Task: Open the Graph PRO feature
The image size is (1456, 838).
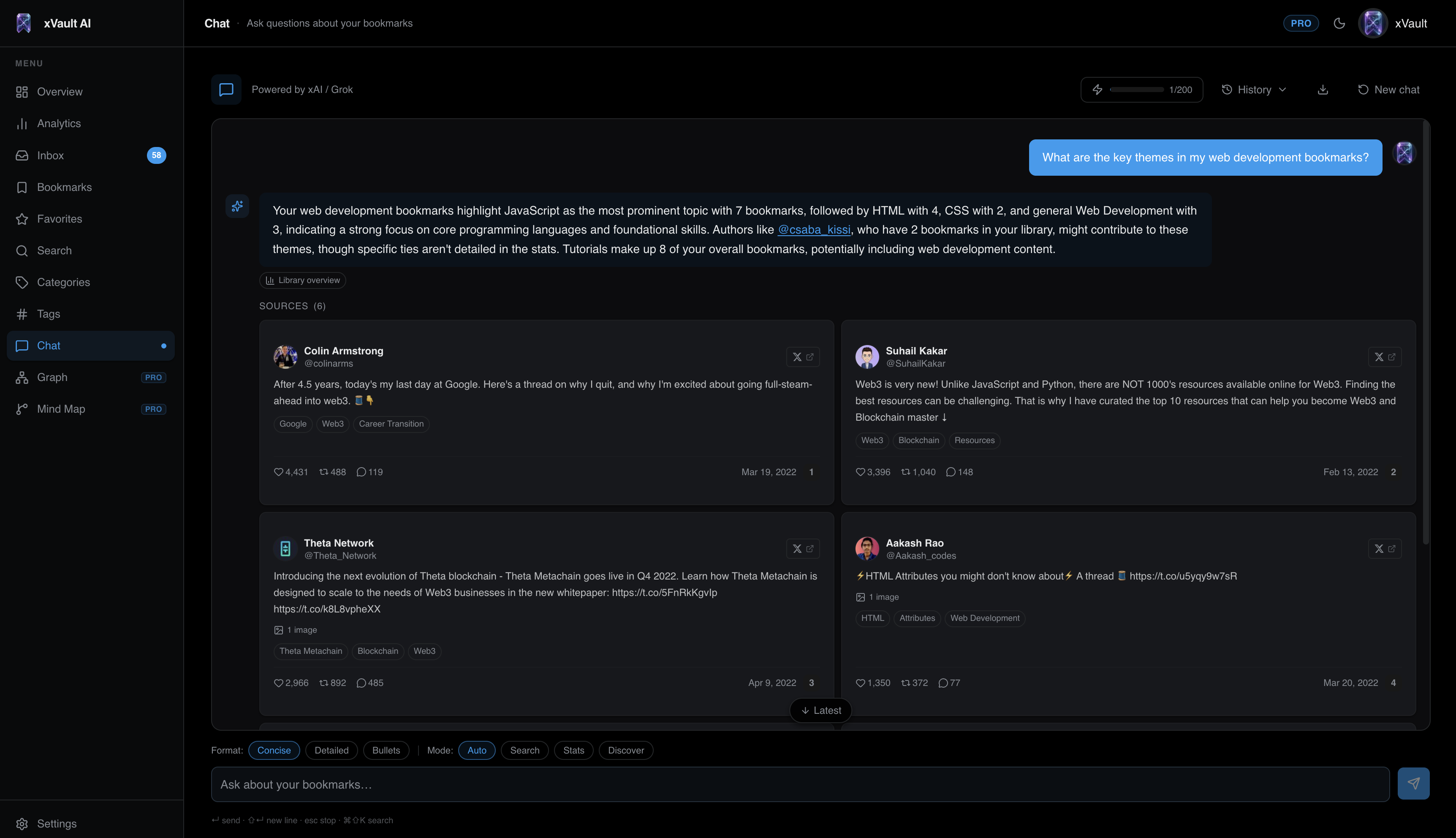Action: pyautogui.click(x=52, y=377)
